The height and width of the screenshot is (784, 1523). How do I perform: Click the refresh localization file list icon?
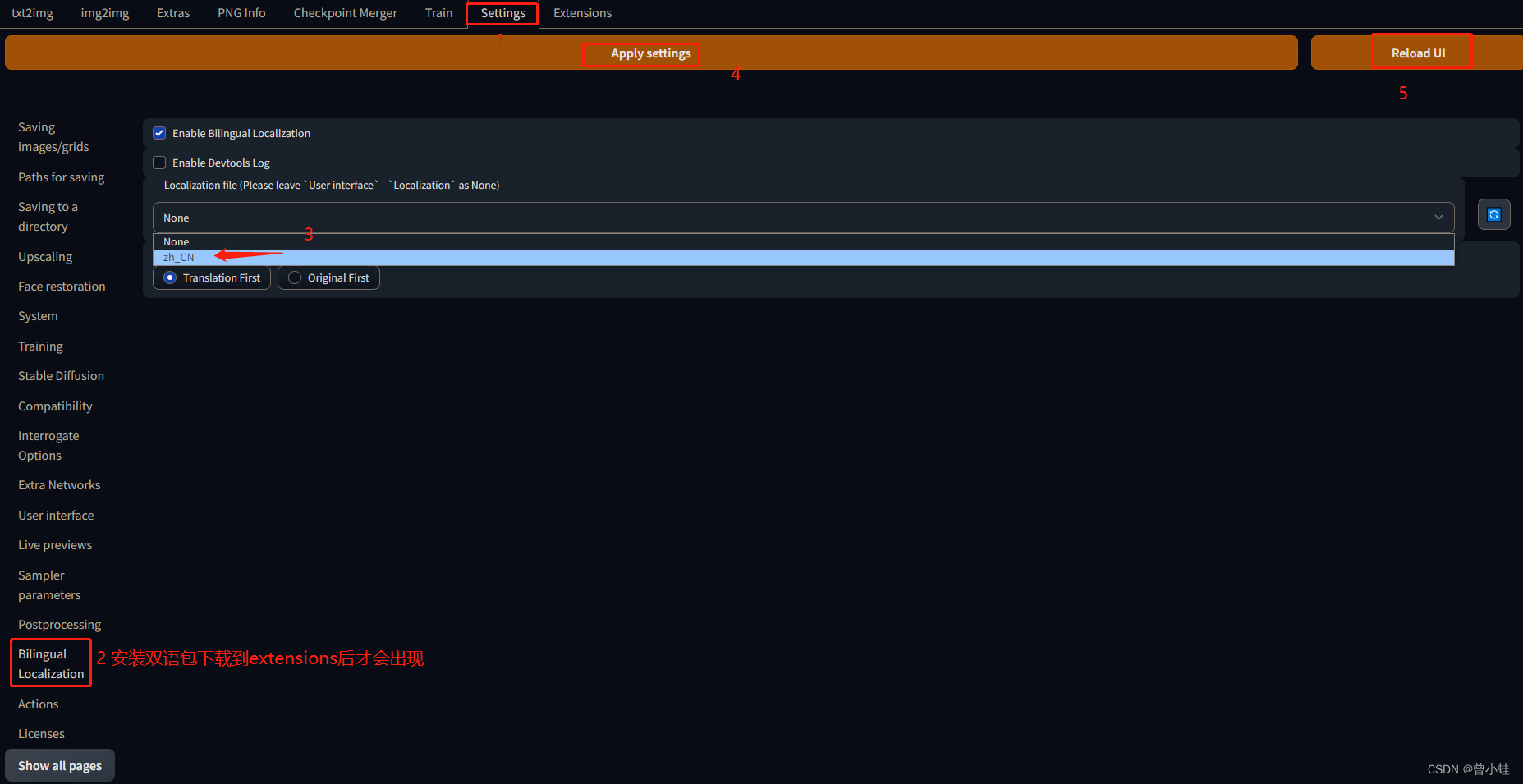tap(1493, 215)
